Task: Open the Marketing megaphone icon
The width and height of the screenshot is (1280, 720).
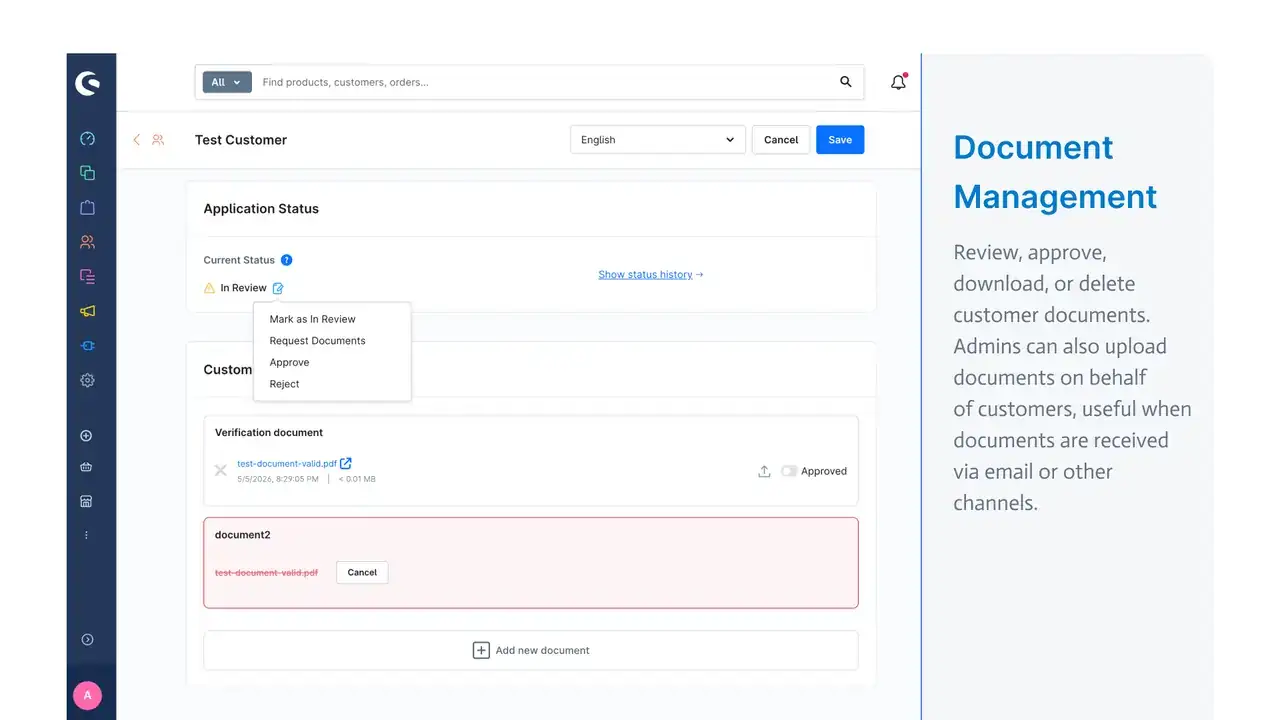Action: (x=87, y=311)
